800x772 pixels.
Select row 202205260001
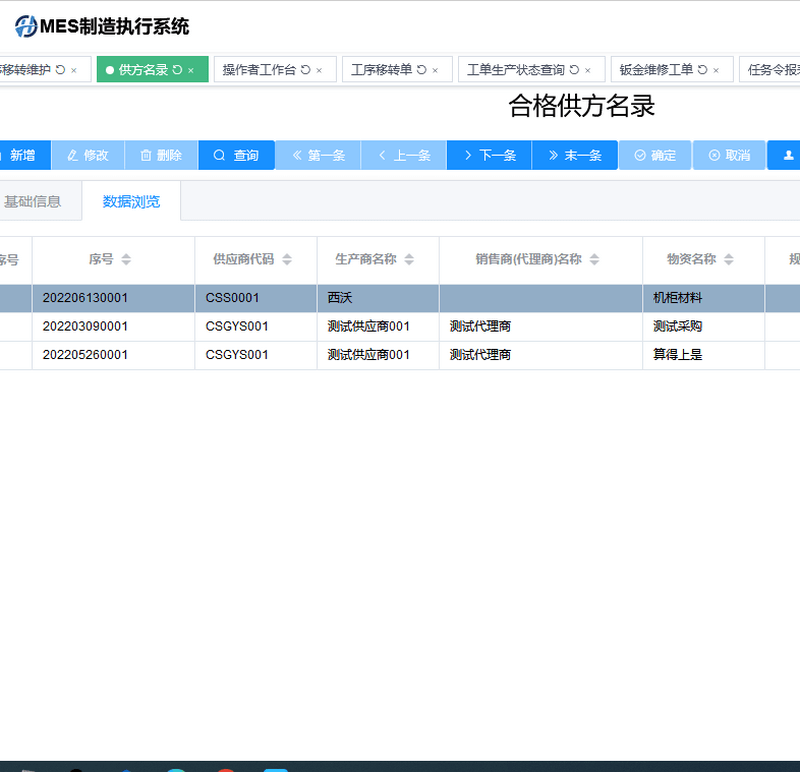tap(400, 355)
